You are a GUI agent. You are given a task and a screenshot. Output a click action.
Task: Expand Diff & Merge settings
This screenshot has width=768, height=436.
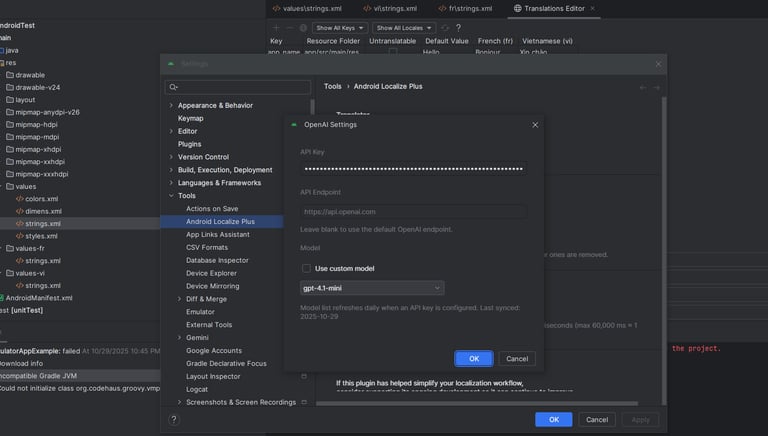tap(179, 299)
